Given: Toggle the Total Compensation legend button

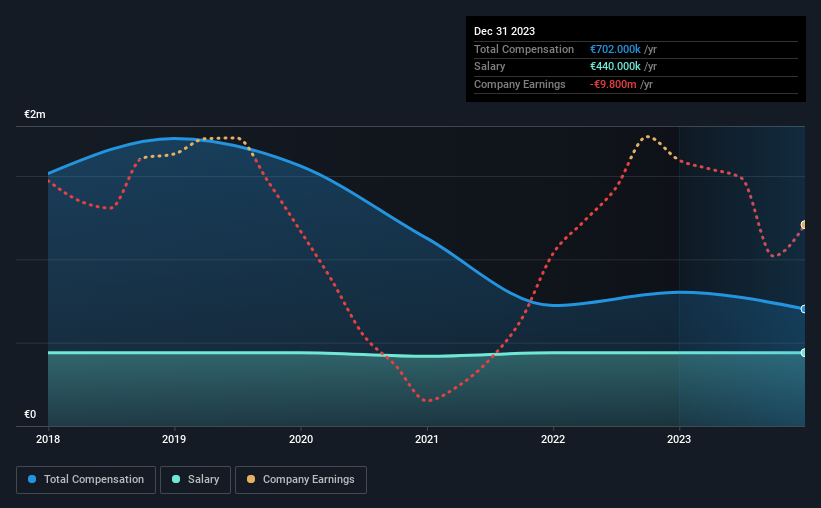Looking at the screenshot, I should [86, 480].
